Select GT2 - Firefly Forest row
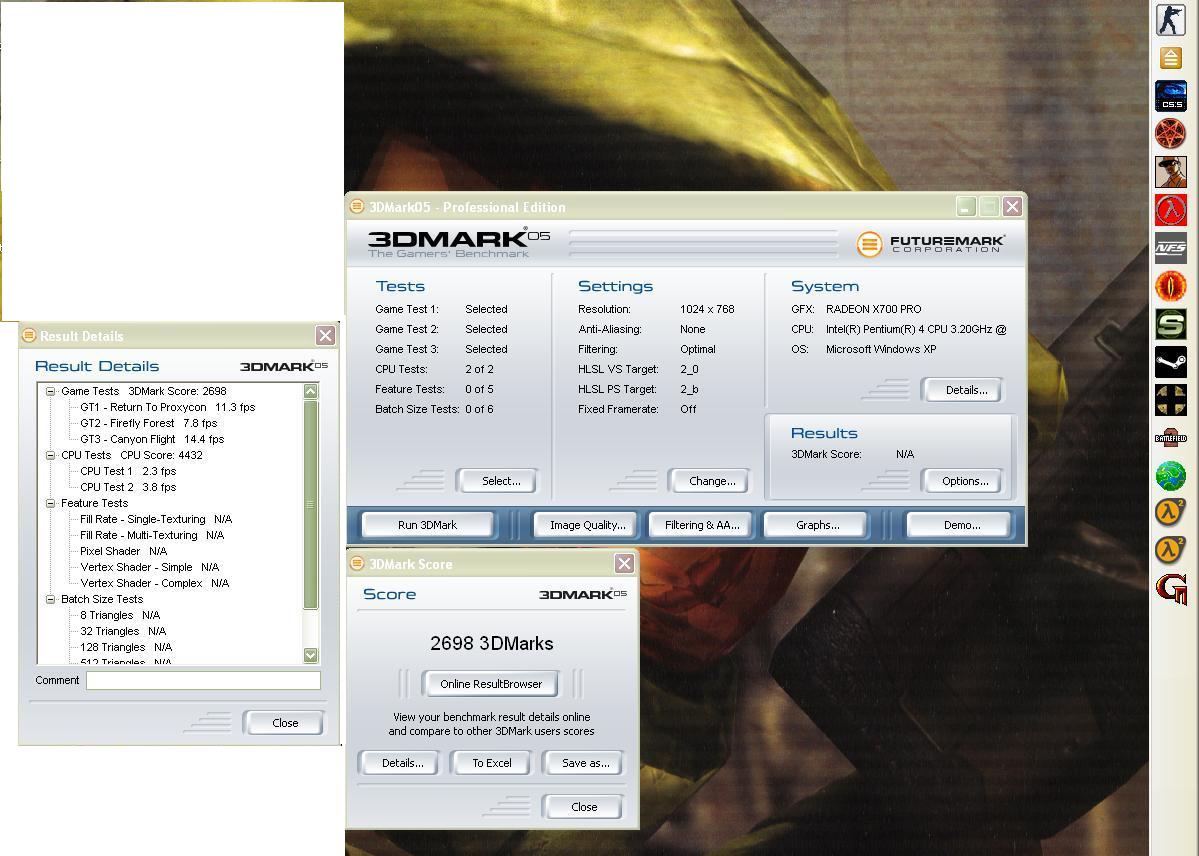This screenshot has height=856, width=1199. 148,423
